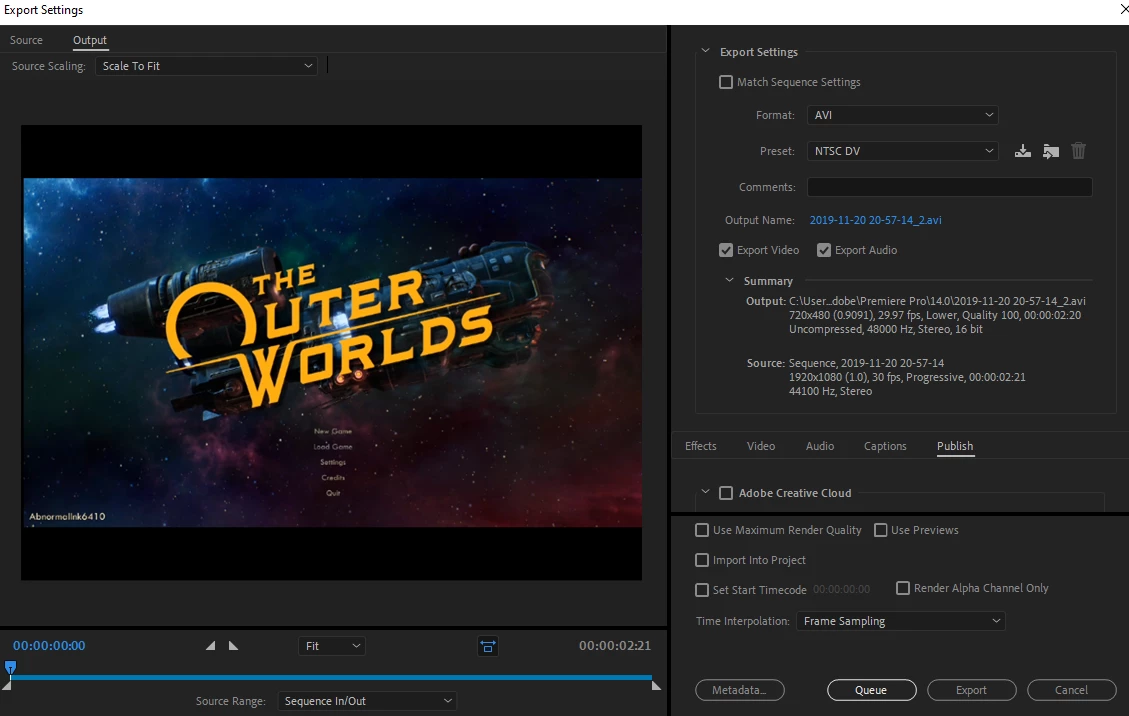Viewport: 1129px width, 716px height.
Task: Click the Set Out Point triangle icon
Action: [233, 645]
